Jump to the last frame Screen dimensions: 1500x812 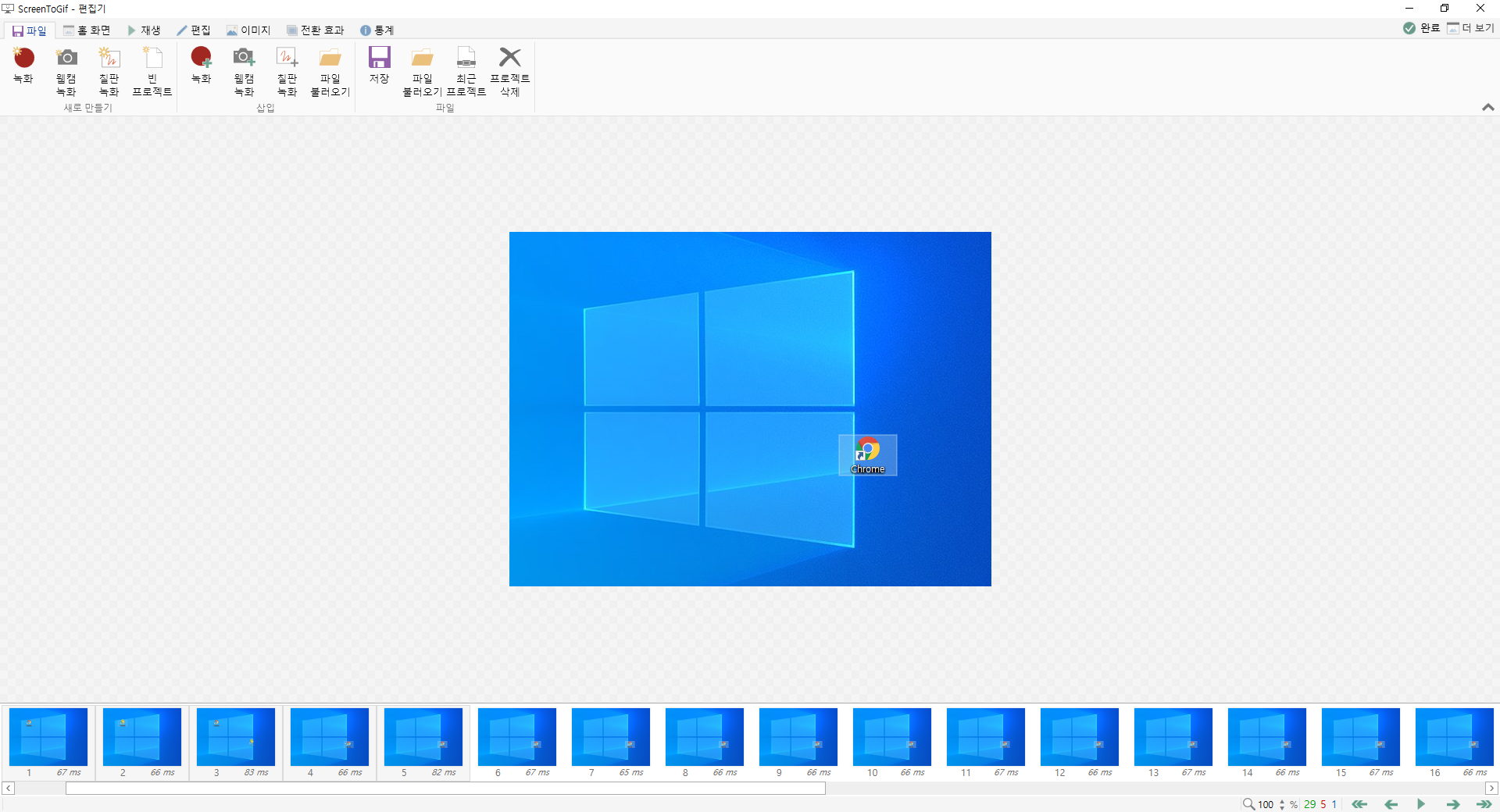[x=1484, y=804]
